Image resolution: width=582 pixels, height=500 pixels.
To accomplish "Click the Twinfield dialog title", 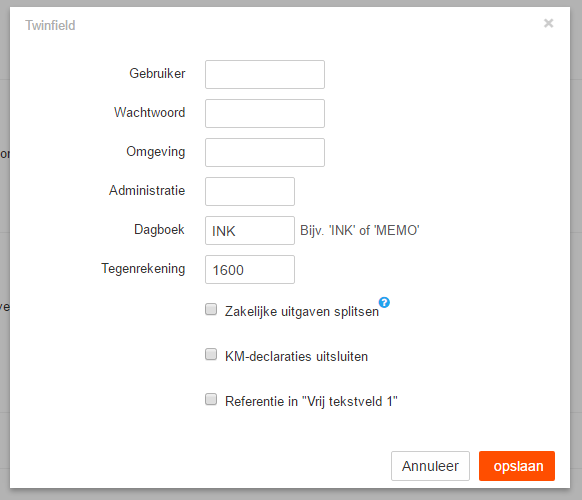I will coord(50,26).
